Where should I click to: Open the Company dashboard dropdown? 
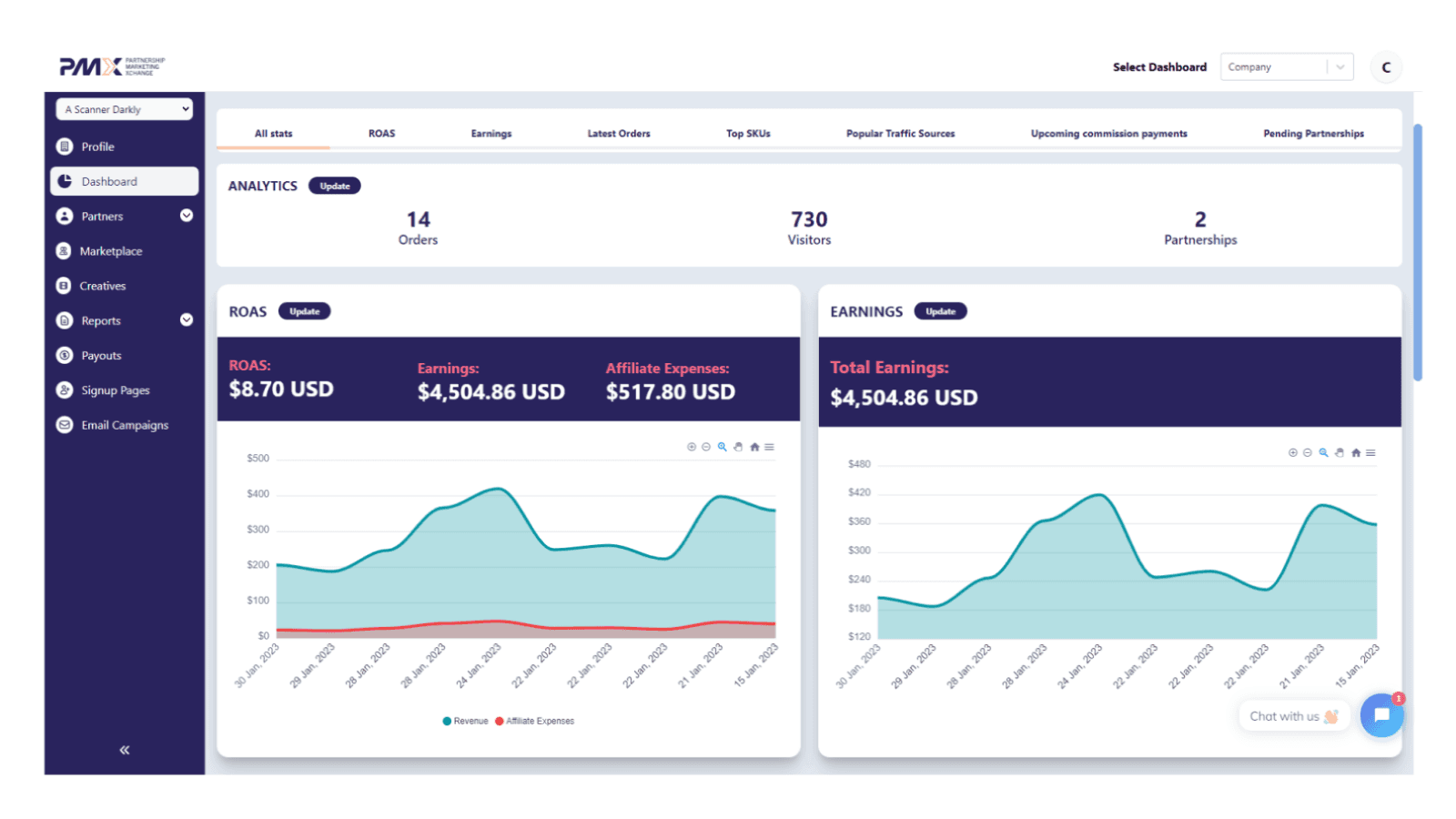1287,66
